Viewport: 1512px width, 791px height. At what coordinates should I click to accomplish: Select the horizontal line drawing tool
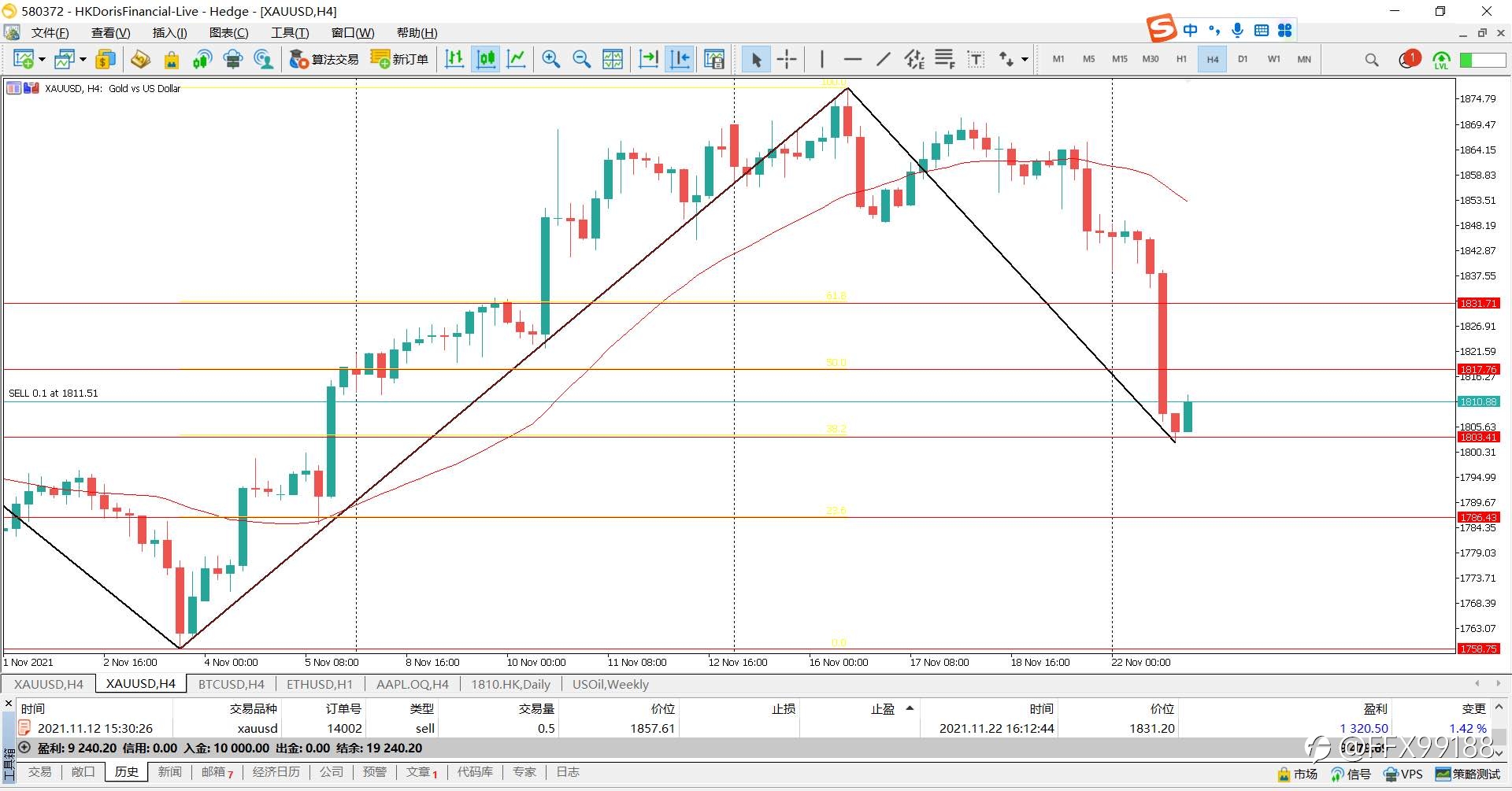853,59
